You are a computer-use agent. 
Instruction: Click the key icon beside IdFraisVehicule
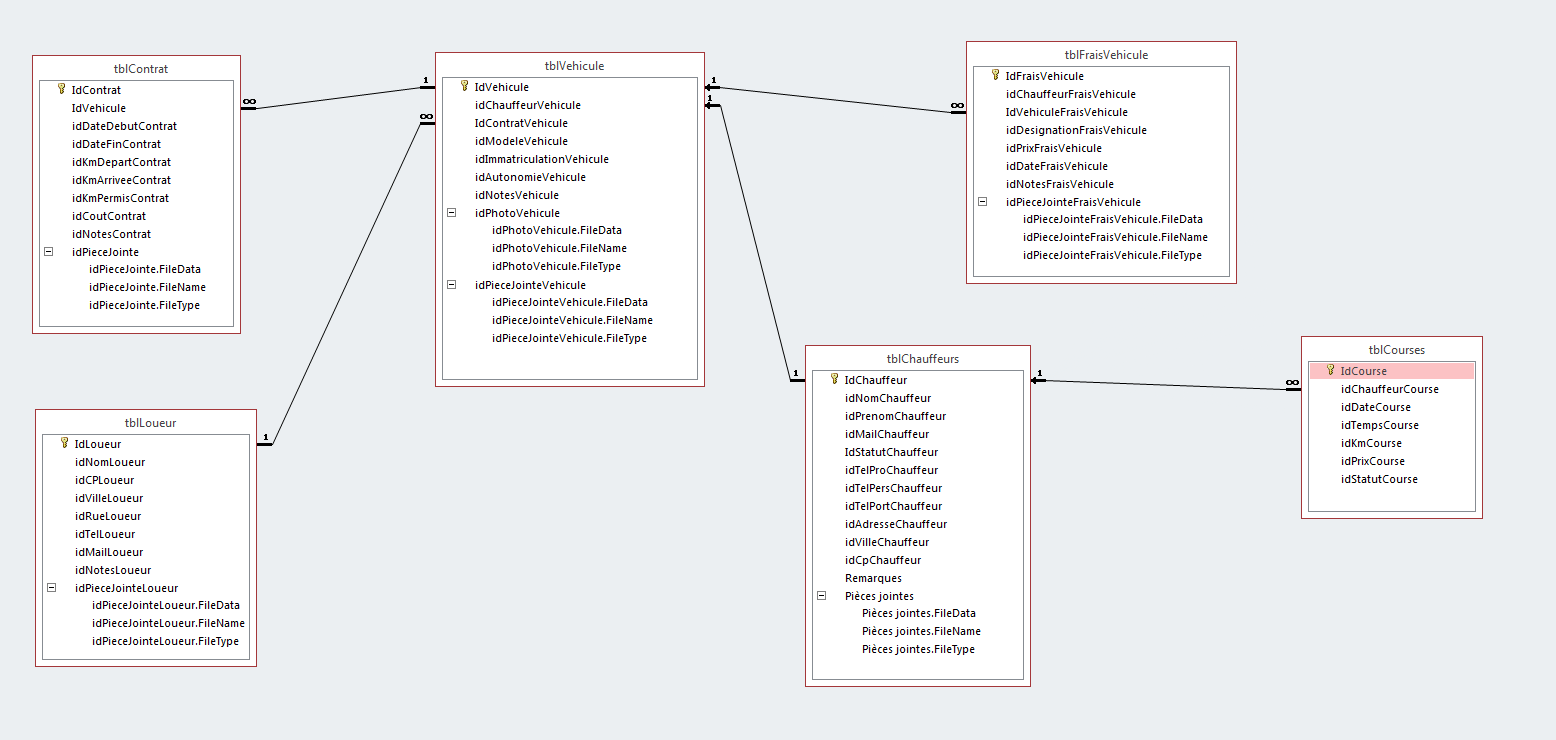[996, 75]
